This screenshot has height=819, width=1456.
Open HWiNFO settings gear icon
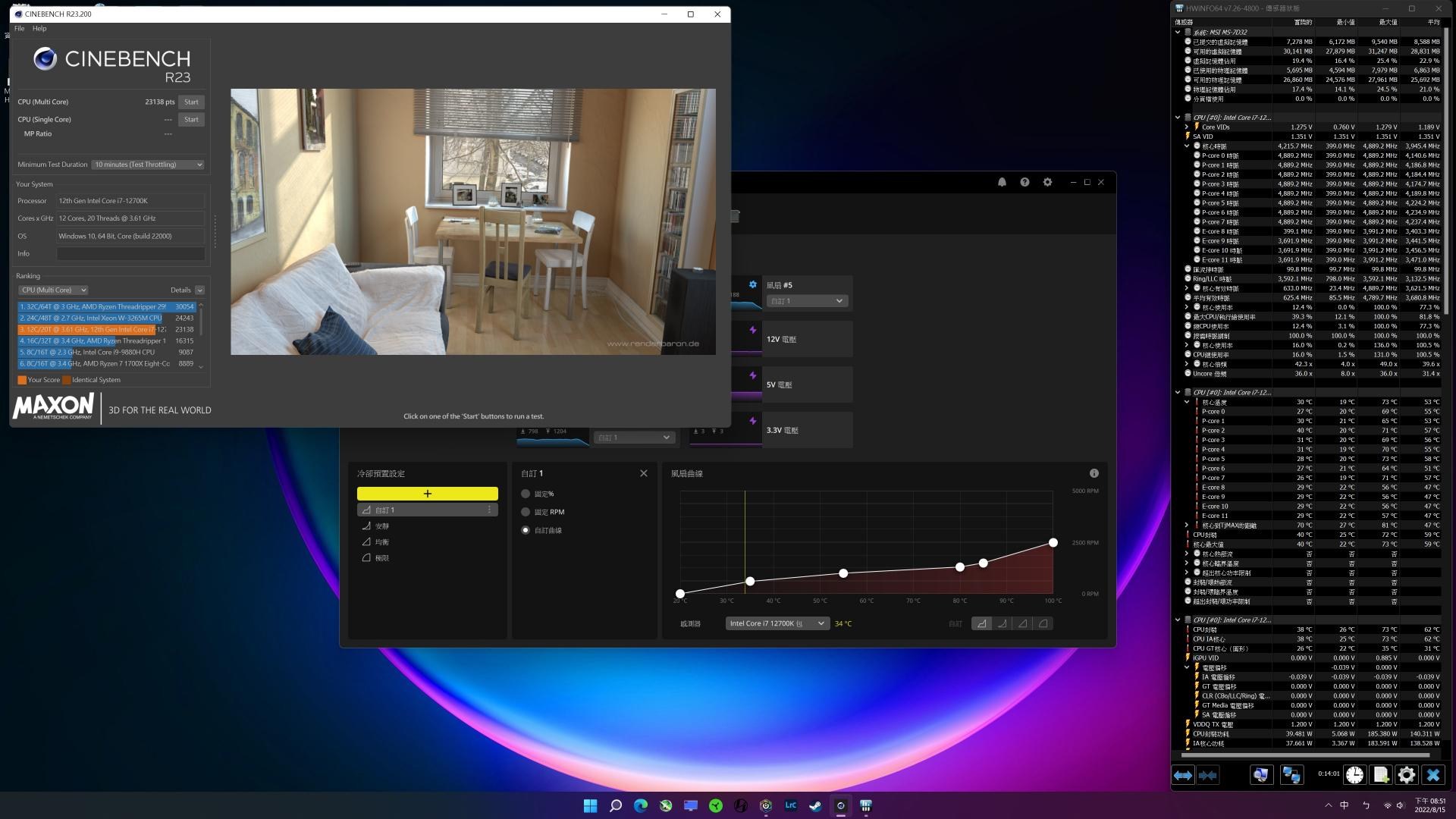tap(1407, 775)
